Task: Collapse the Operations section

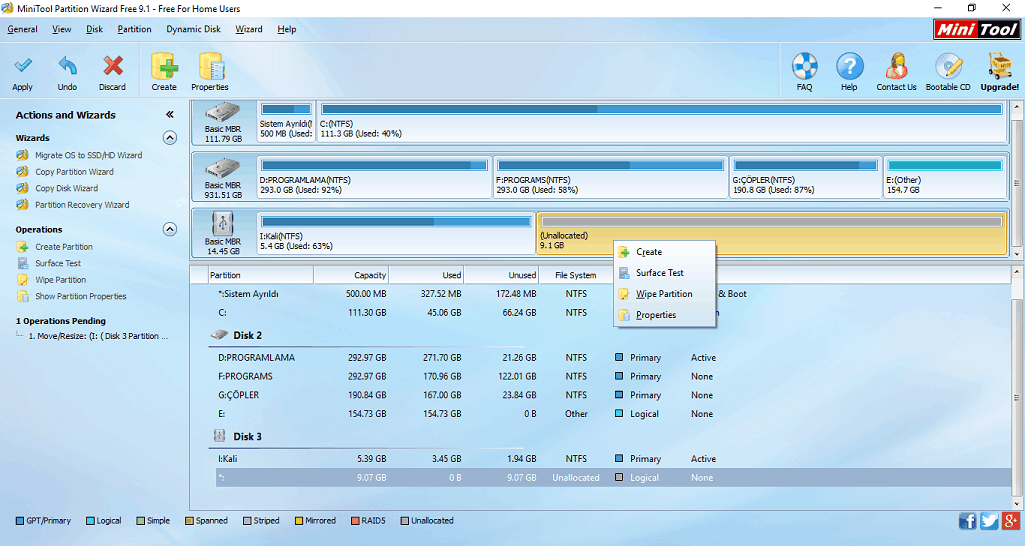Action: pos(170,230)
